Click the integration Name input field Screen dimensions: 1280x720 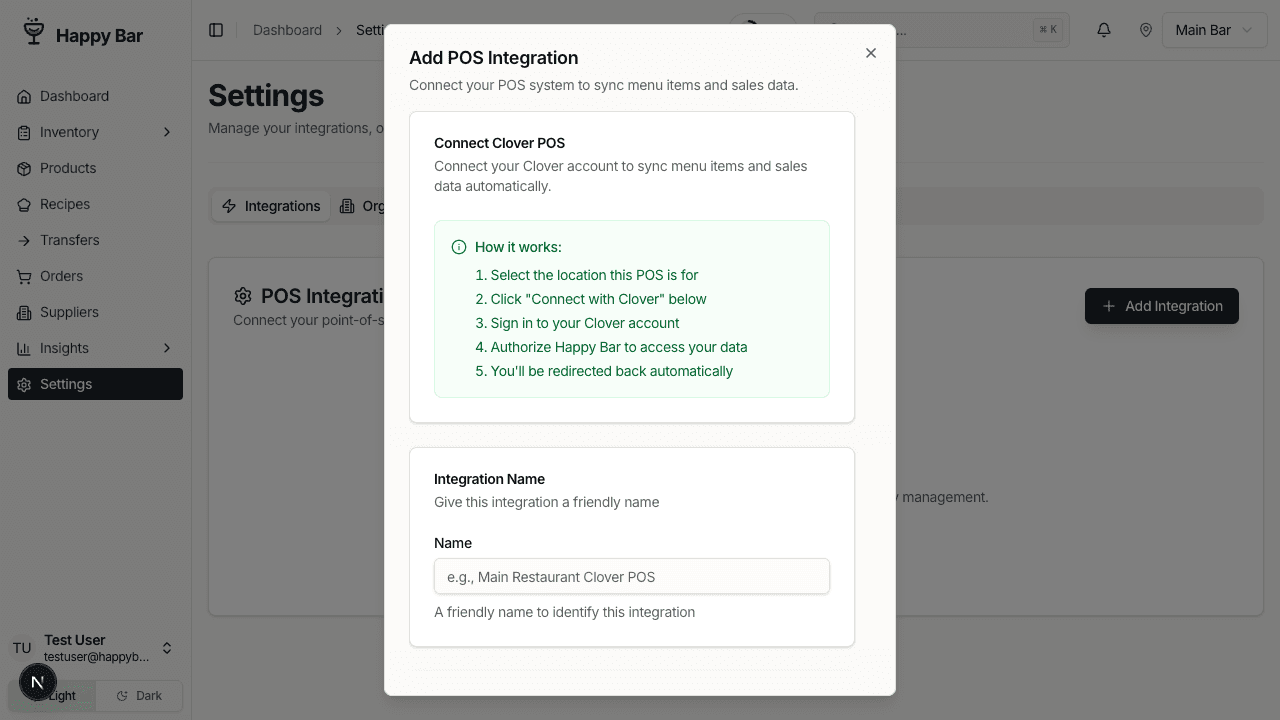(632, 576)
